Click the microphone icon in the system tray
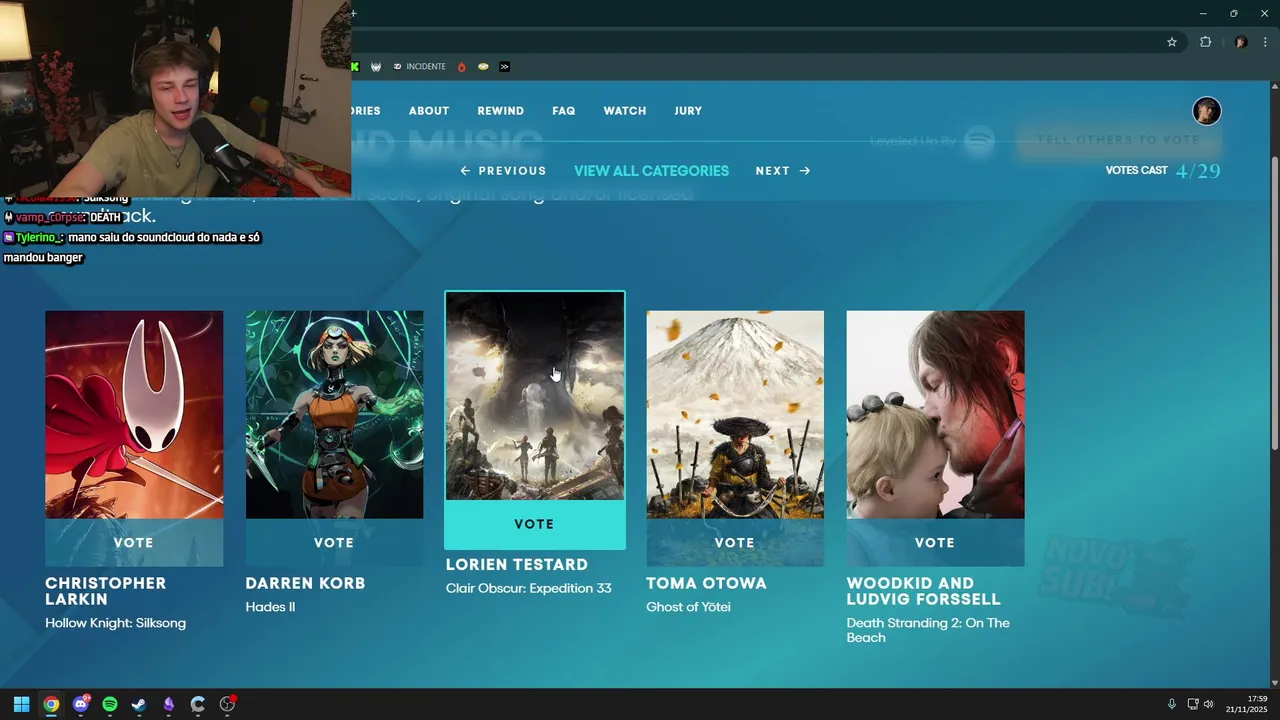This screenshot has width=1280, height=720. (x=1172, y=704)
